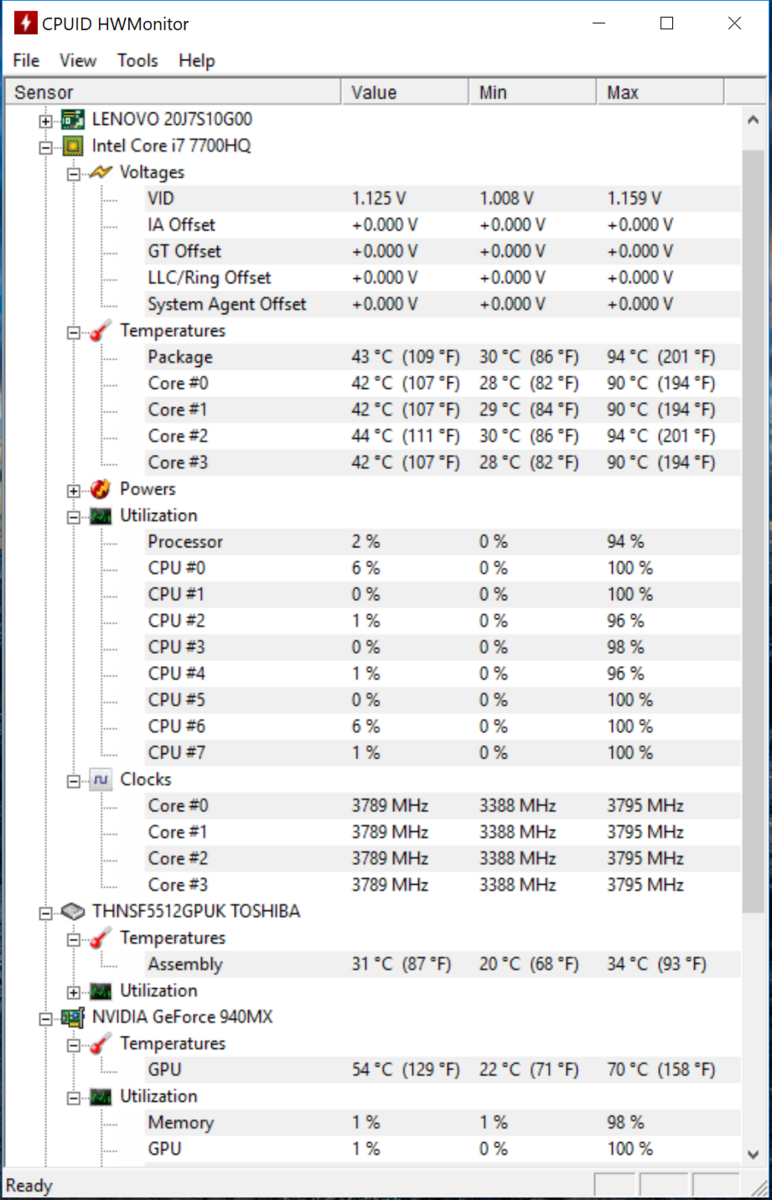The height and width of the screenshot is (1200, 772).
Task: Expand the Powers section
Action: [x=73, y=490]
